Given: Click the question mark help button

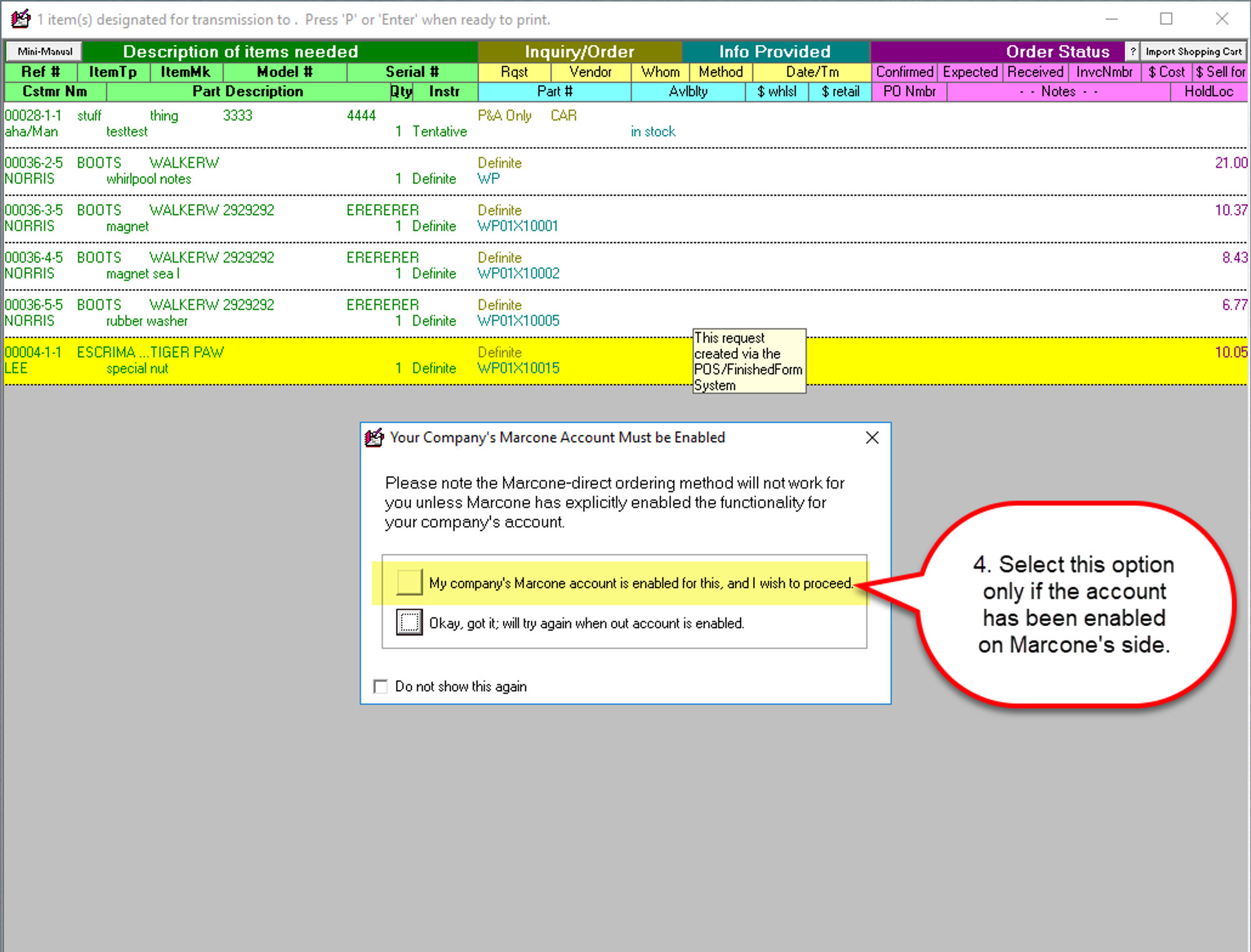Looking at the screenshot, I should [1132, 51].
